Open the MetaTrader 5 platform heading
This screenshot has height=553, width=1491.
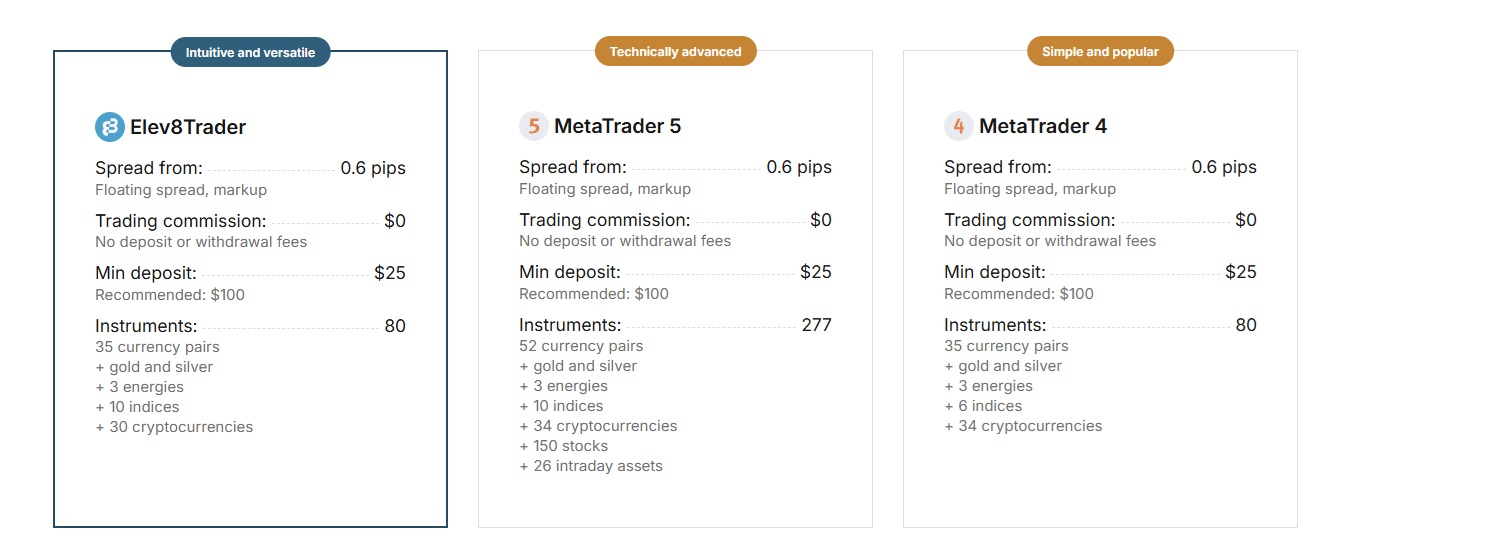point(617,126)
